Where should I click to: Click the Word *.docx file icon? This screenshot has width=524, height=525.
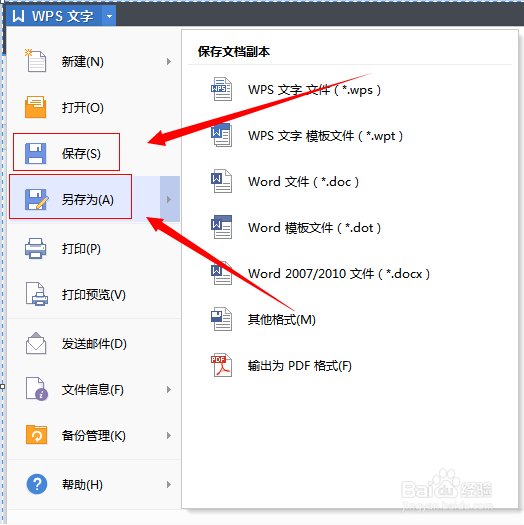point(221,273)
